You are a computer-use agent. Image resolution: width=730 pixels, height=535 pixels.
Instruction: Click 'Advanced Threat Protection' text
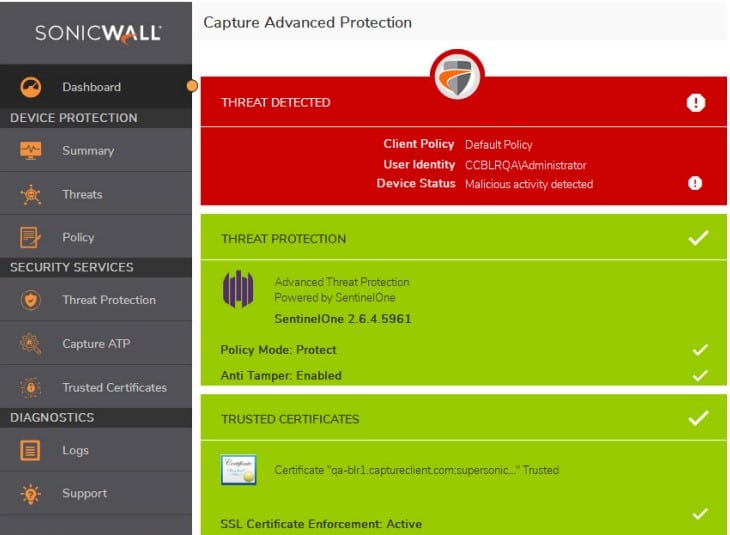tap(342, 282)
